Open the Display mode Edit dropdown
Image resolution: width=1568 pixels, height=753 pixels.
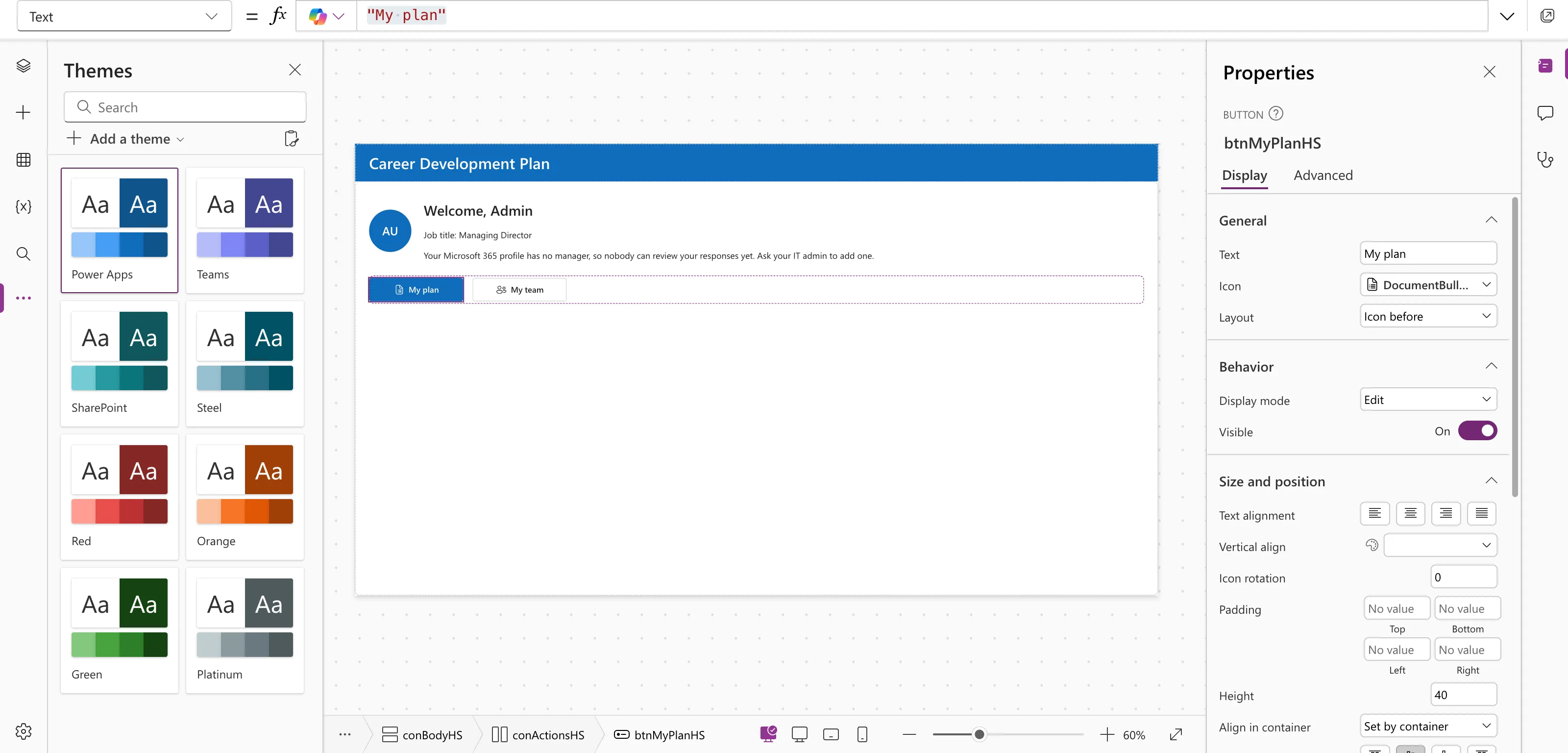coord(1428,400)
